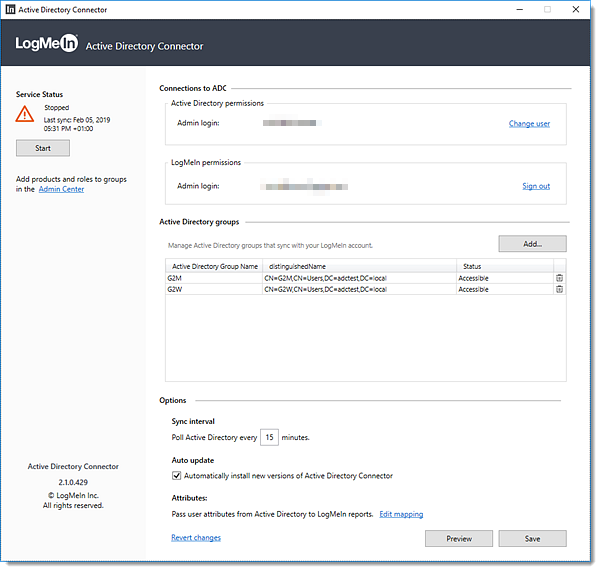This screenshot has width=600, height=571.
Task: Add a new Active Directory group
Action: pyautogui.click(x=532, y=244)
